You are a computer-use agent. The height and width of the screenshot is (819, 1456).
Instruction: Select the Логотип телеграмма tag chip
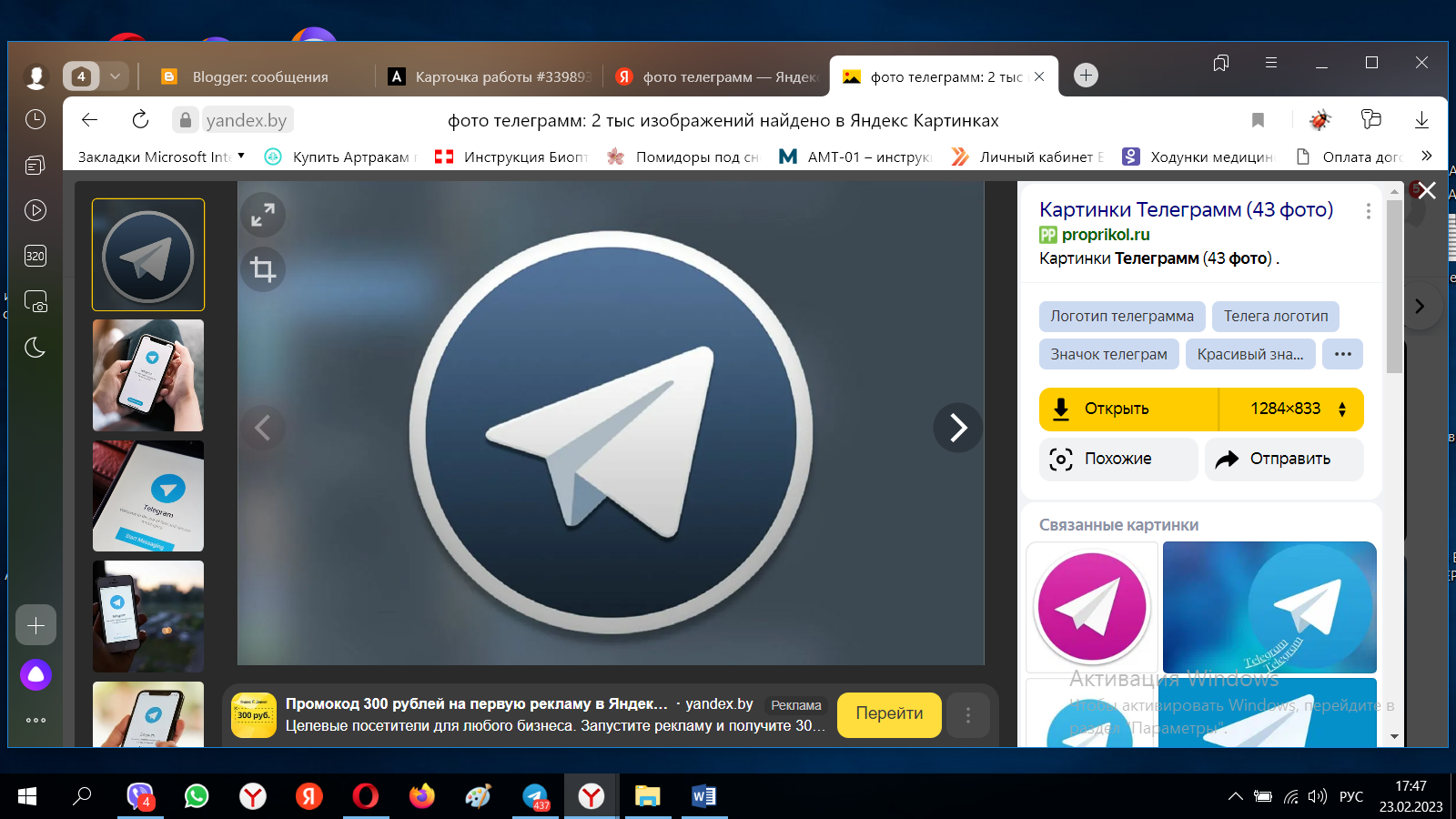[x=1121, y=316]
